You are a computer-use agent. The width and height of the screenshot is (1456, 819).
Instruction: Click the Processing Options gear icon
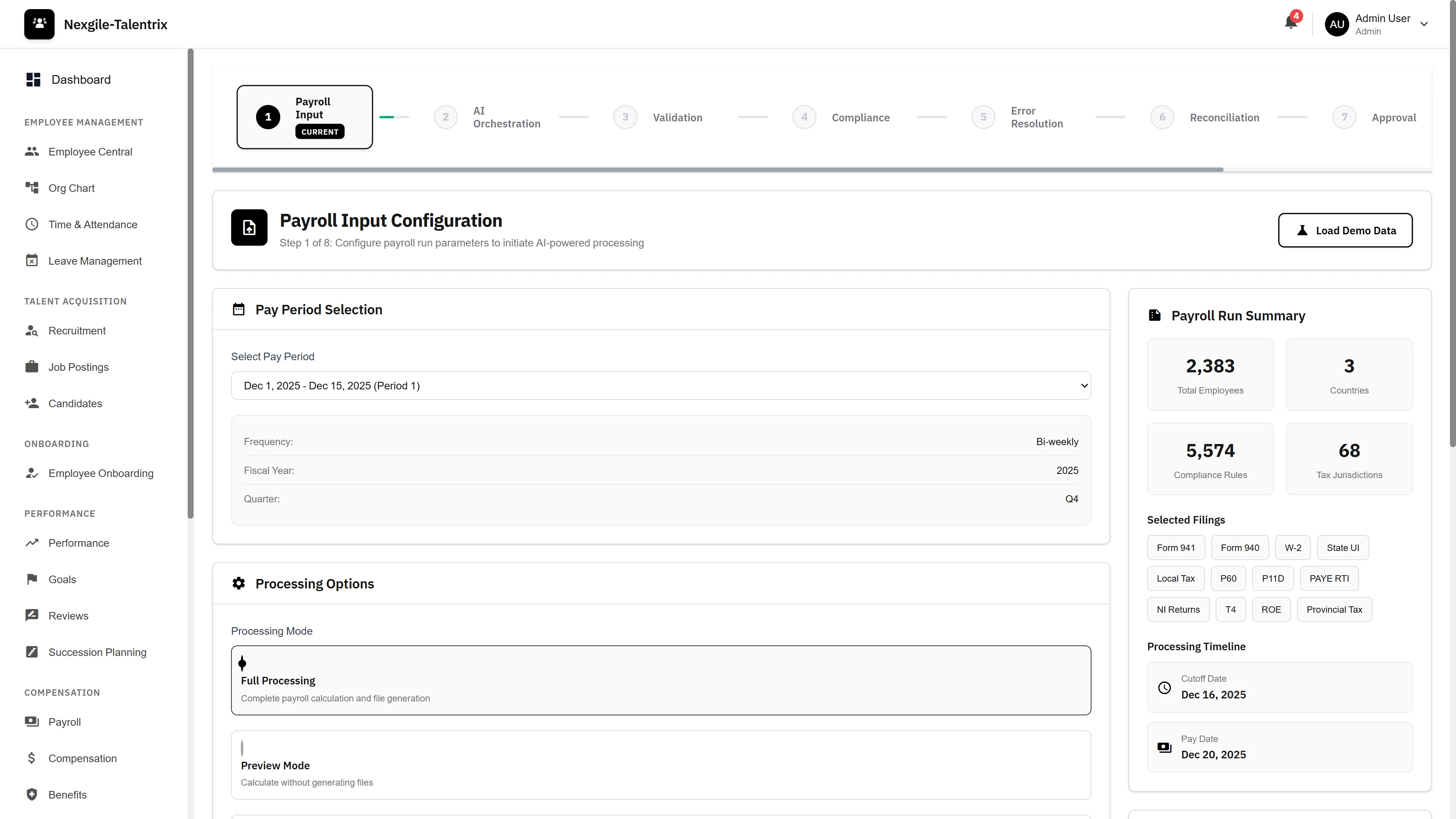(238, 583)
